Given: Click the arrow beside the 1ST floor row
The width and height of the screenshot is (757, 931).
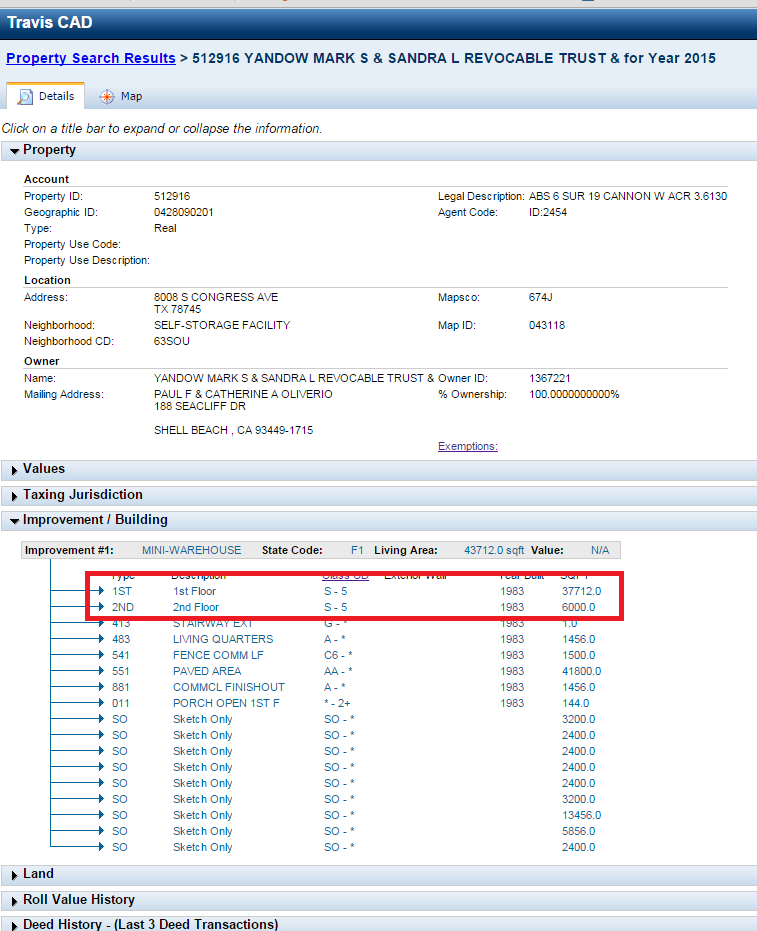Looking at the screenshot, I should tap(99, 591).
